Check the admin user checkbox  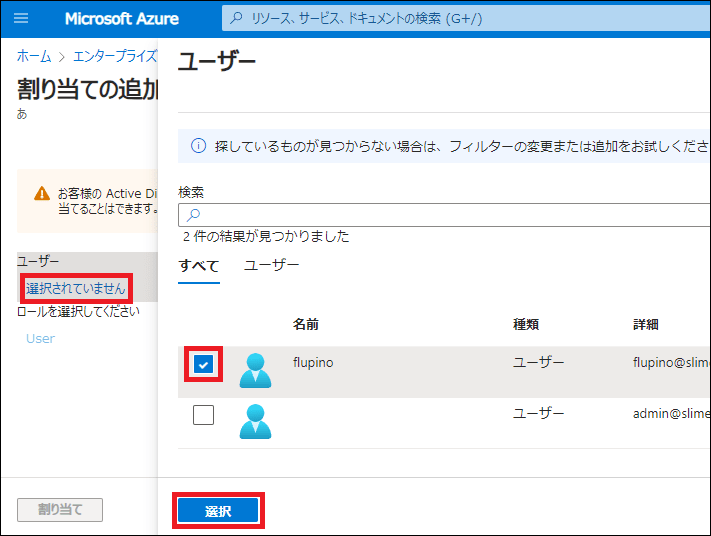point(203,415)
